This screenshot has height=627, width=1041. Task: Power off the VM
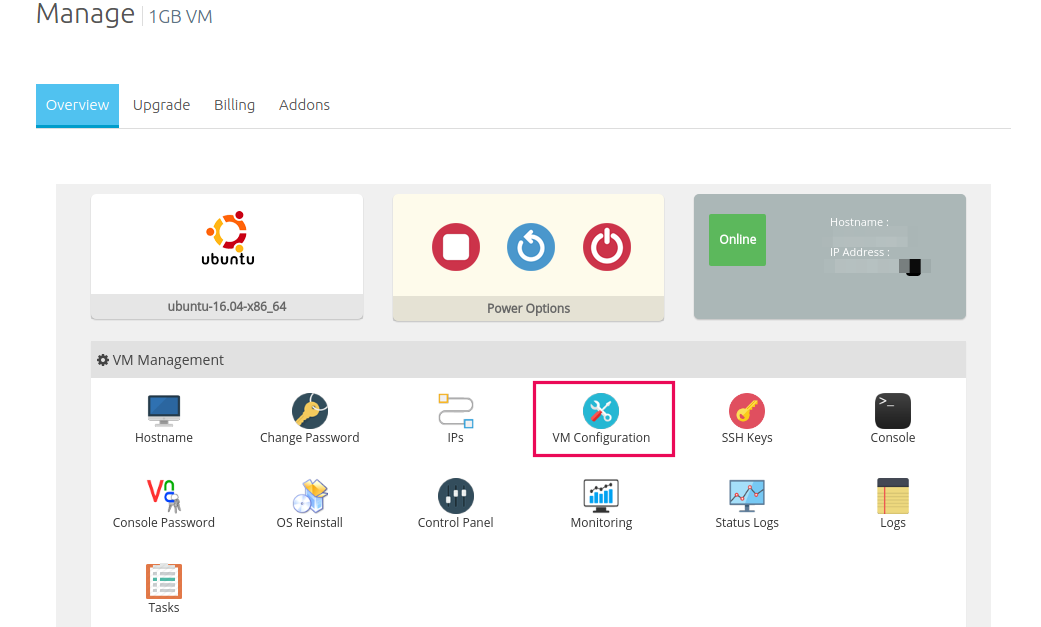pos(605,247)
